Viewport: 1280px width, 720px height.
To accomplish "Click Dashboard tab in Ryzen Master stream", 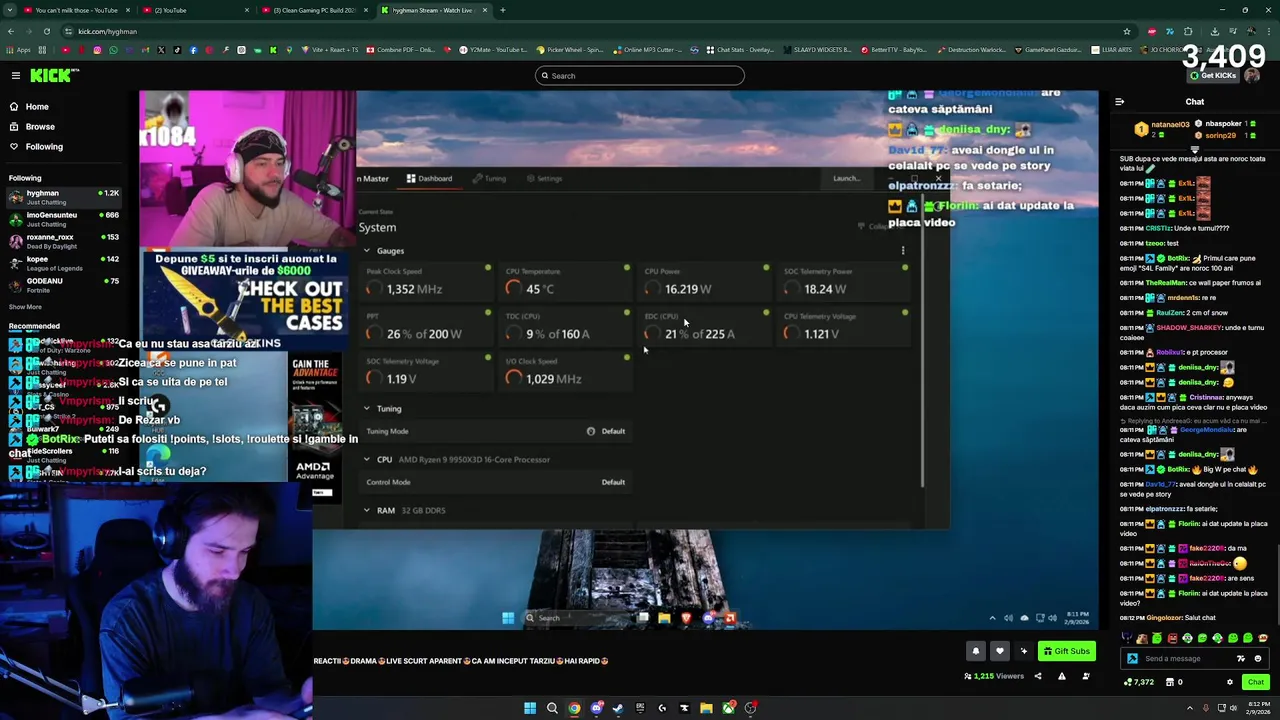I will [430, 179].
